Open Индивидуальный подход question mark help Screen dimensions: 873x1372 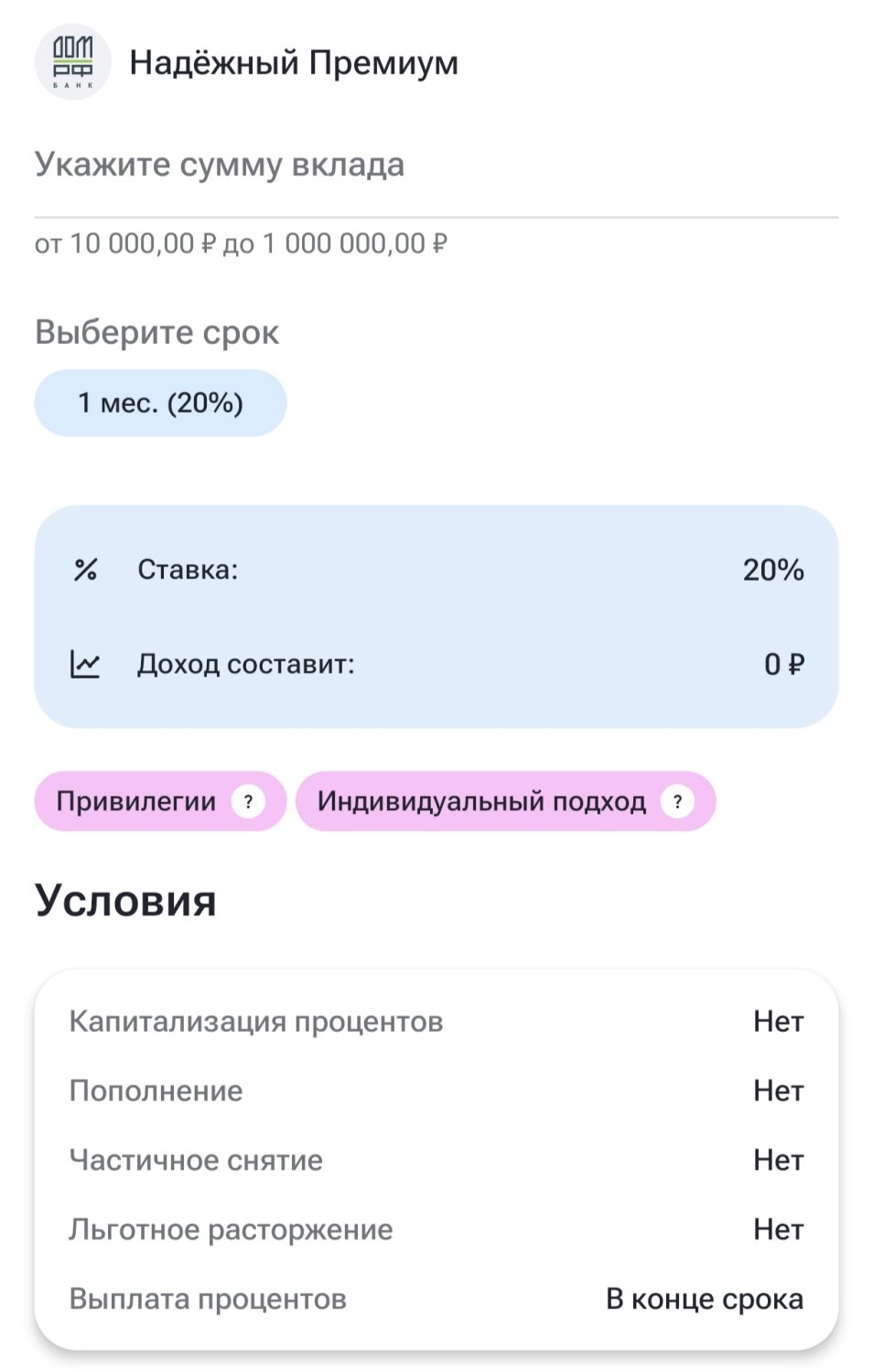click(677, 802)
